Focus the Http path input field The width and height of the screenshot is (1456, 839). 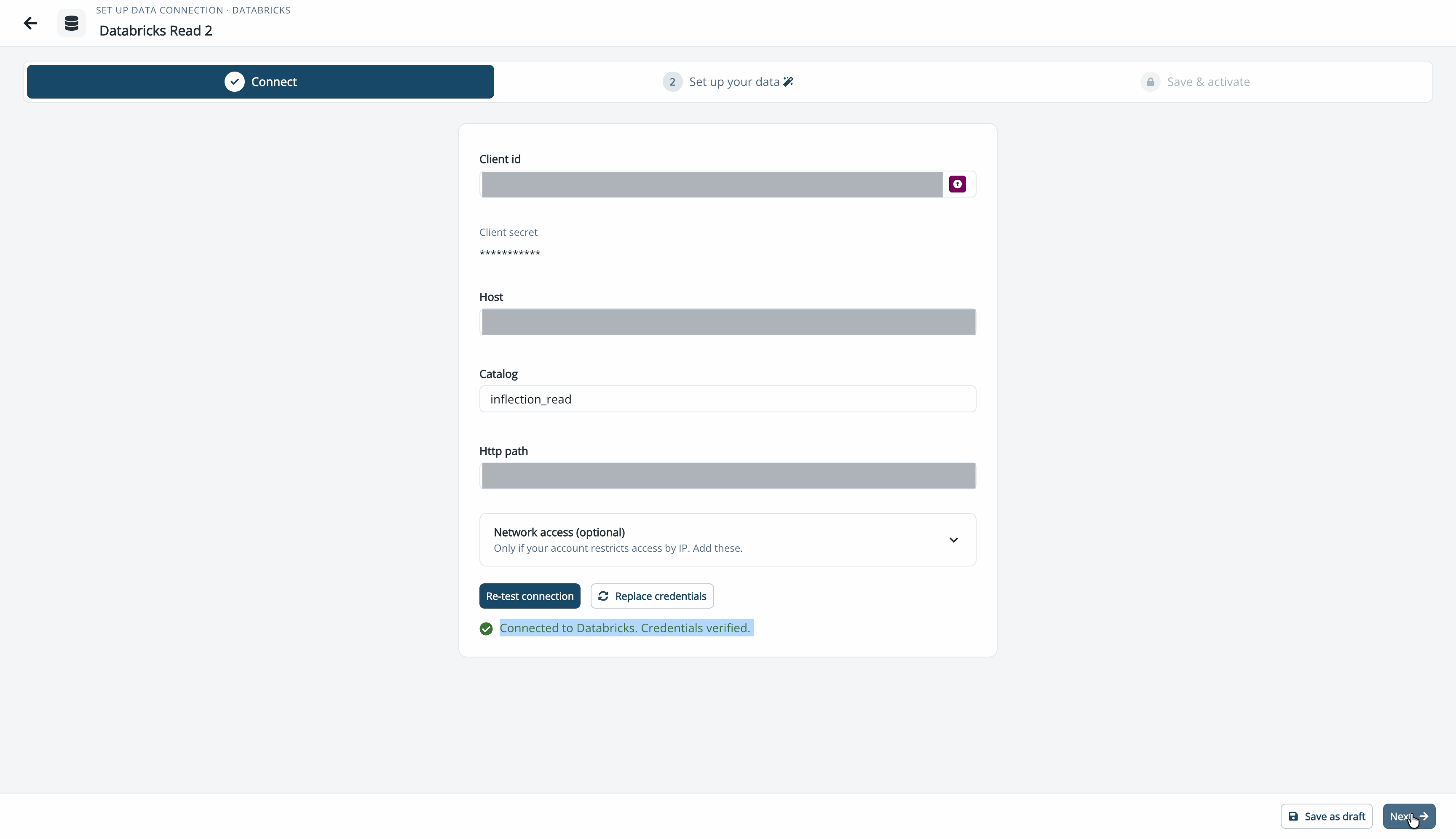point(728,476)
